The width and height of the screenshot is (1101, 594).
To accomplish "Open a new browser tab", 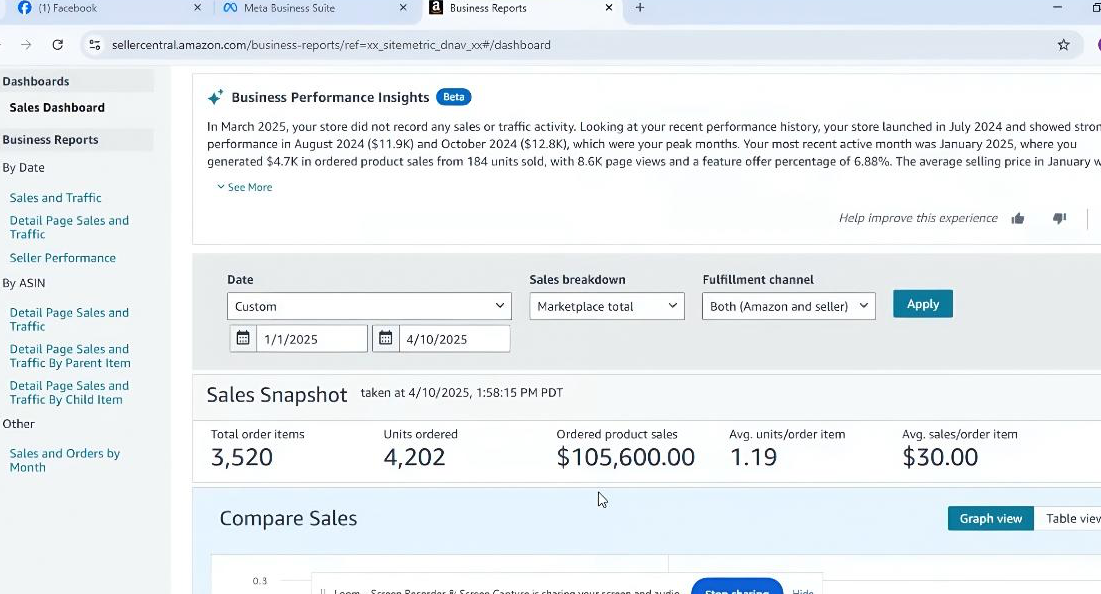I will [x=640, y=8].
